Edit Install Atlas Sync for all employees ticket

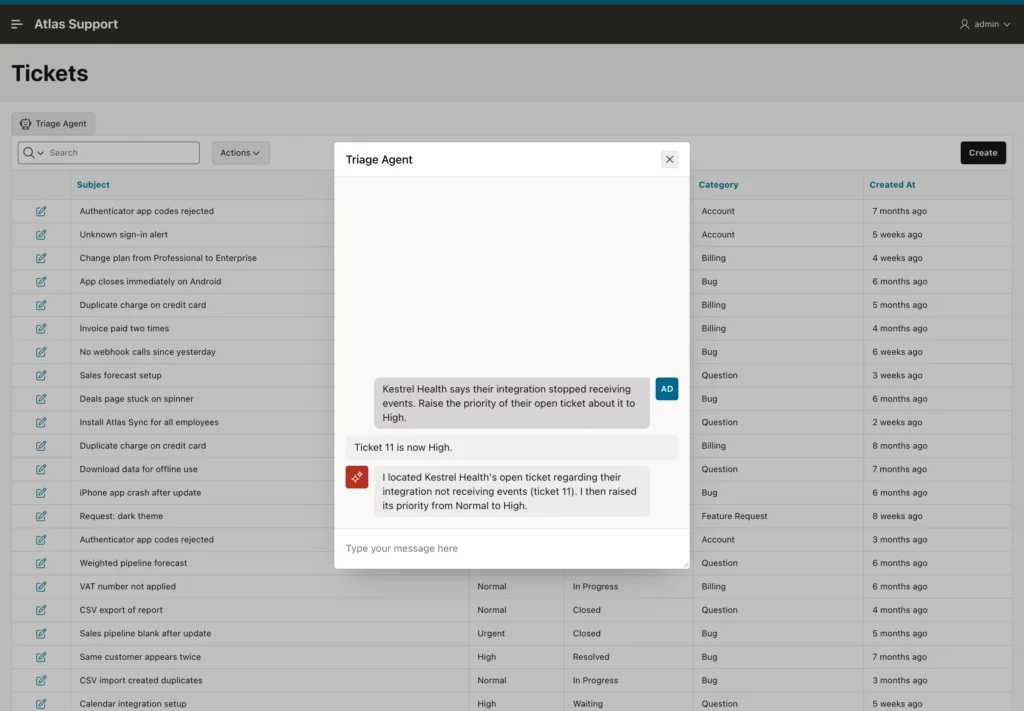pos(41,422)
